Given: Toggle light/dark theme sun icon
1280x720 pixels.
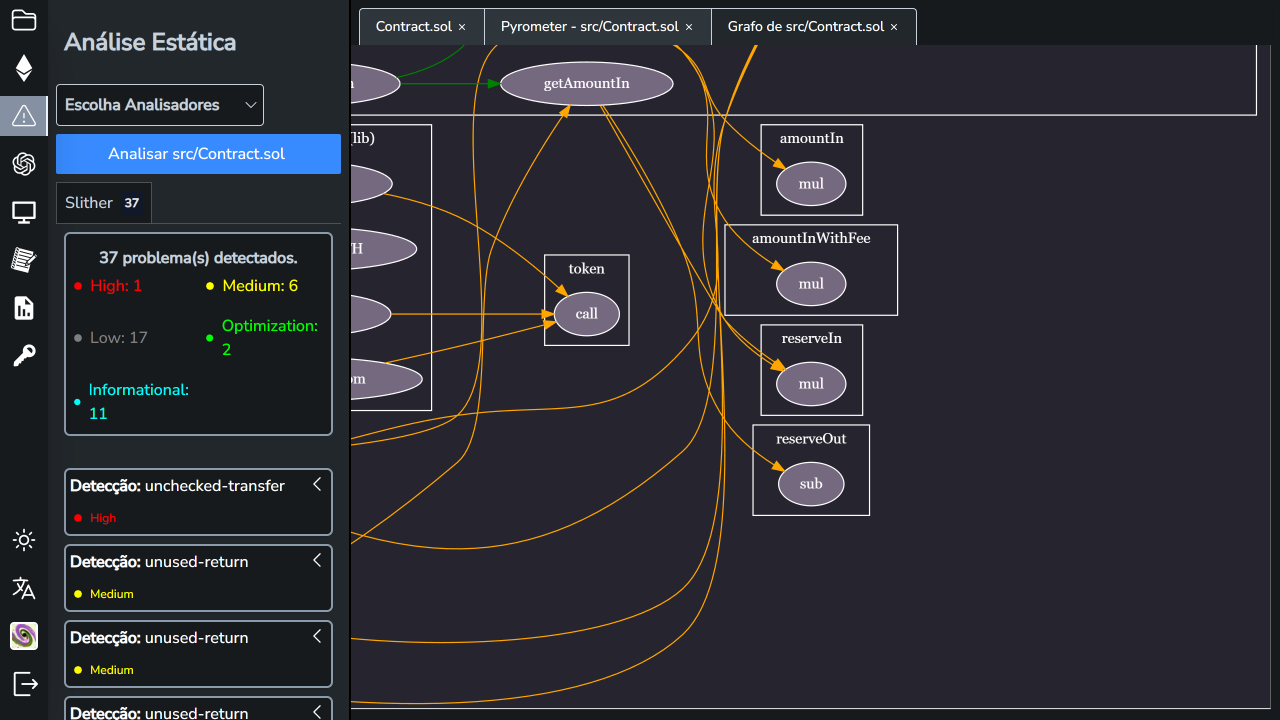Looking at the screenshot, I should (24, 540).
